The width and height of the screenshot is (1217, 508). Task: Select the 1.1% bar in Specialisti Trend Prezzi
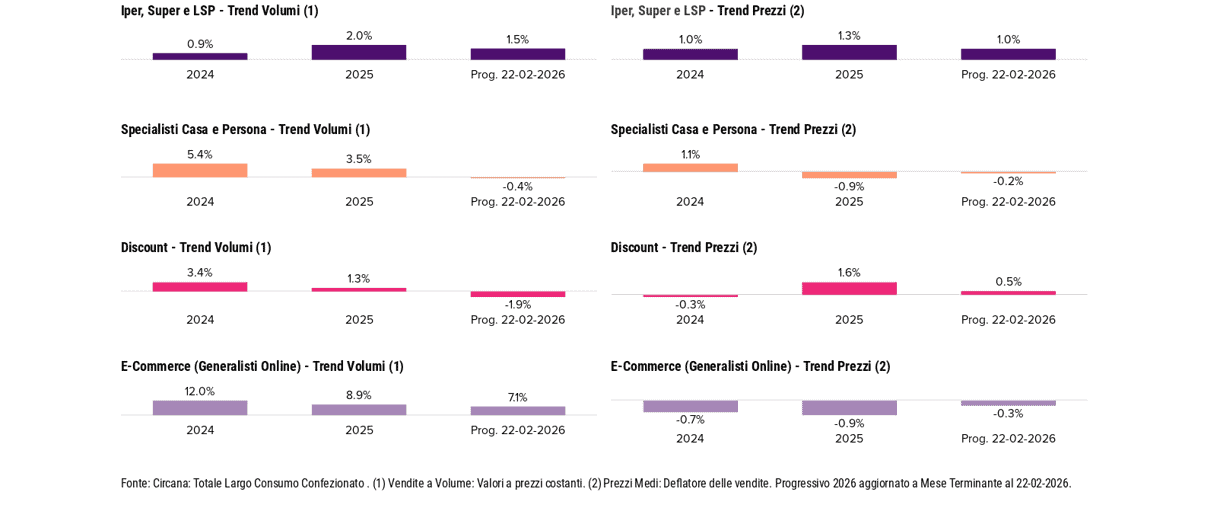pyautogui.click(x=690, y=168)
